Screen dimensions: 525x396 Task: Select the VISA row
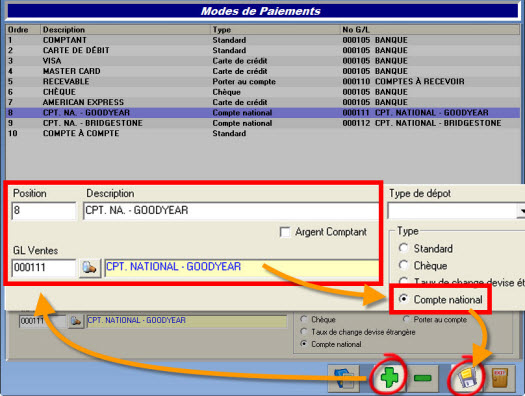(x=263, y=61)
